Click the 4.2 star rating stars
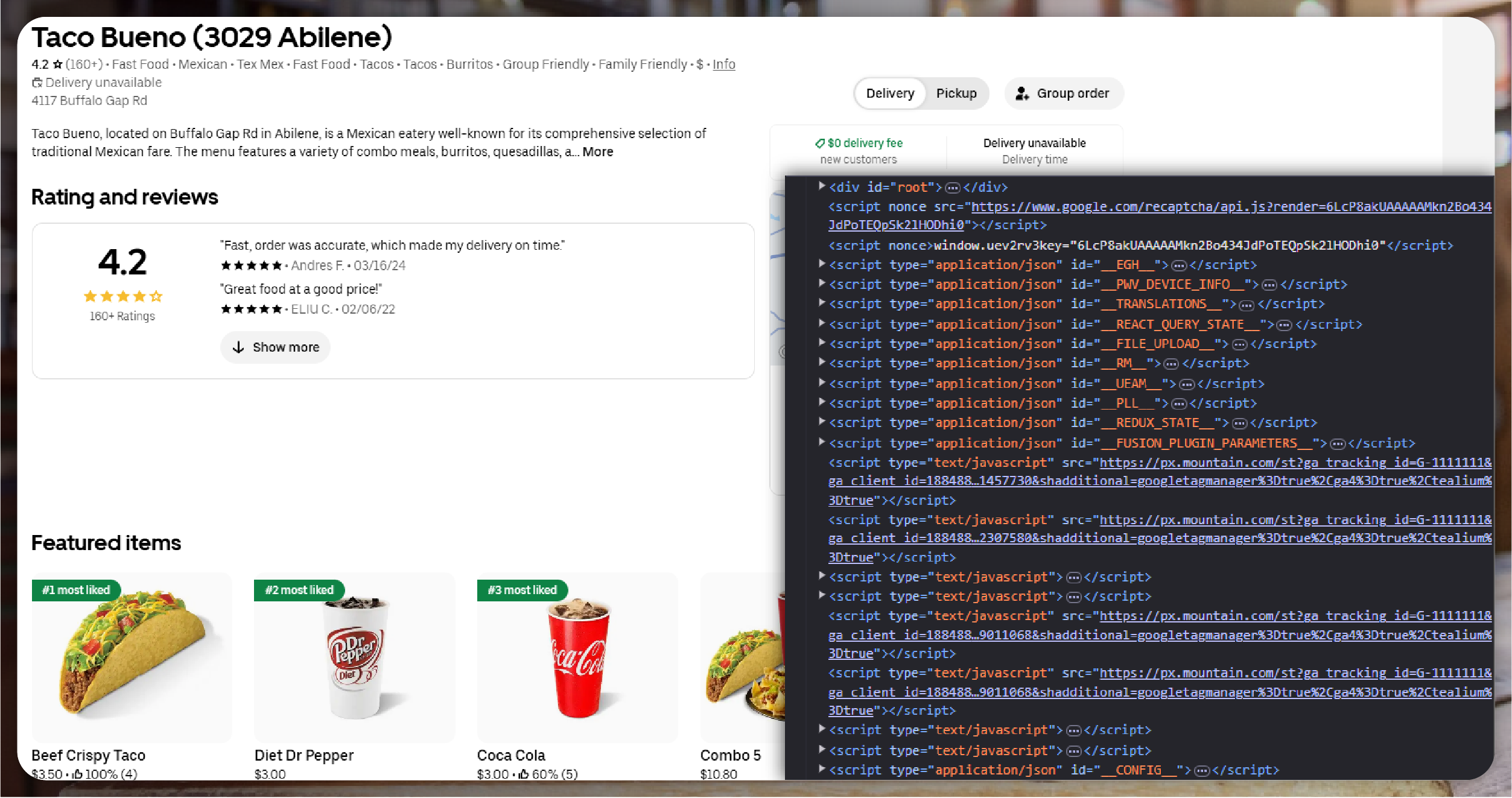This screenshot has height=798, width=1512. coord(122,296)
